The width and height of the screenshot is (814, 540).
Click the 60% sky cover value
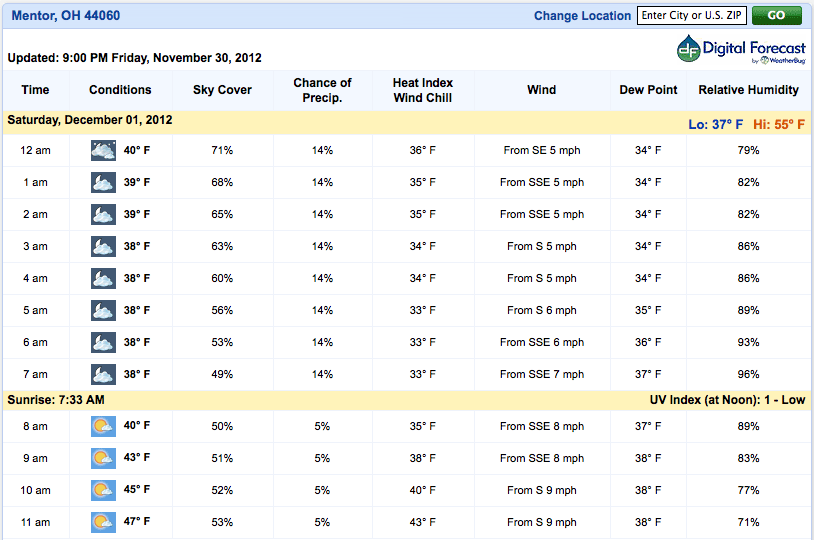tap(222, 279)
